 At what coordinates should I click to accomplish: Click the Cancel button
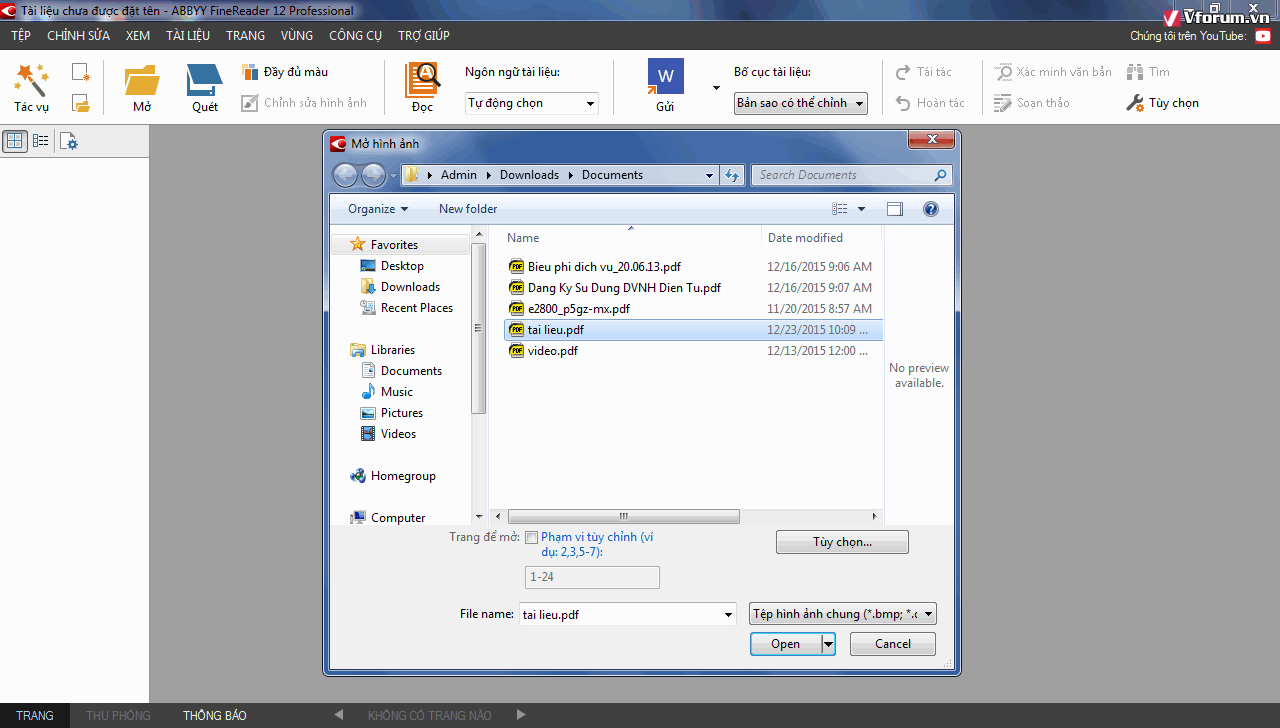[x=893, y=644]
